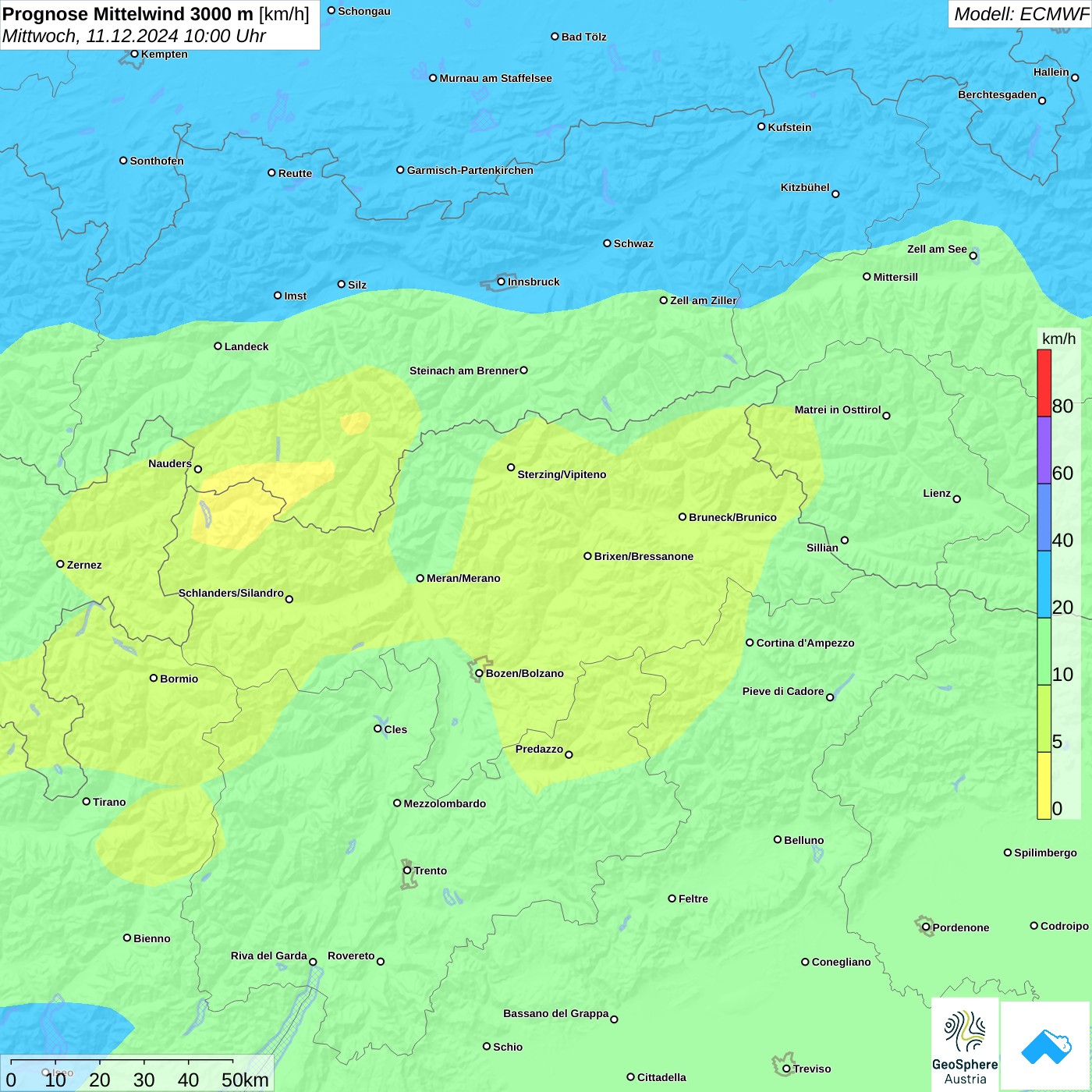Screen dimensions: 1092x1092
Task: Click the "Steinach am Brenner" label
Action: coord(464,370)
